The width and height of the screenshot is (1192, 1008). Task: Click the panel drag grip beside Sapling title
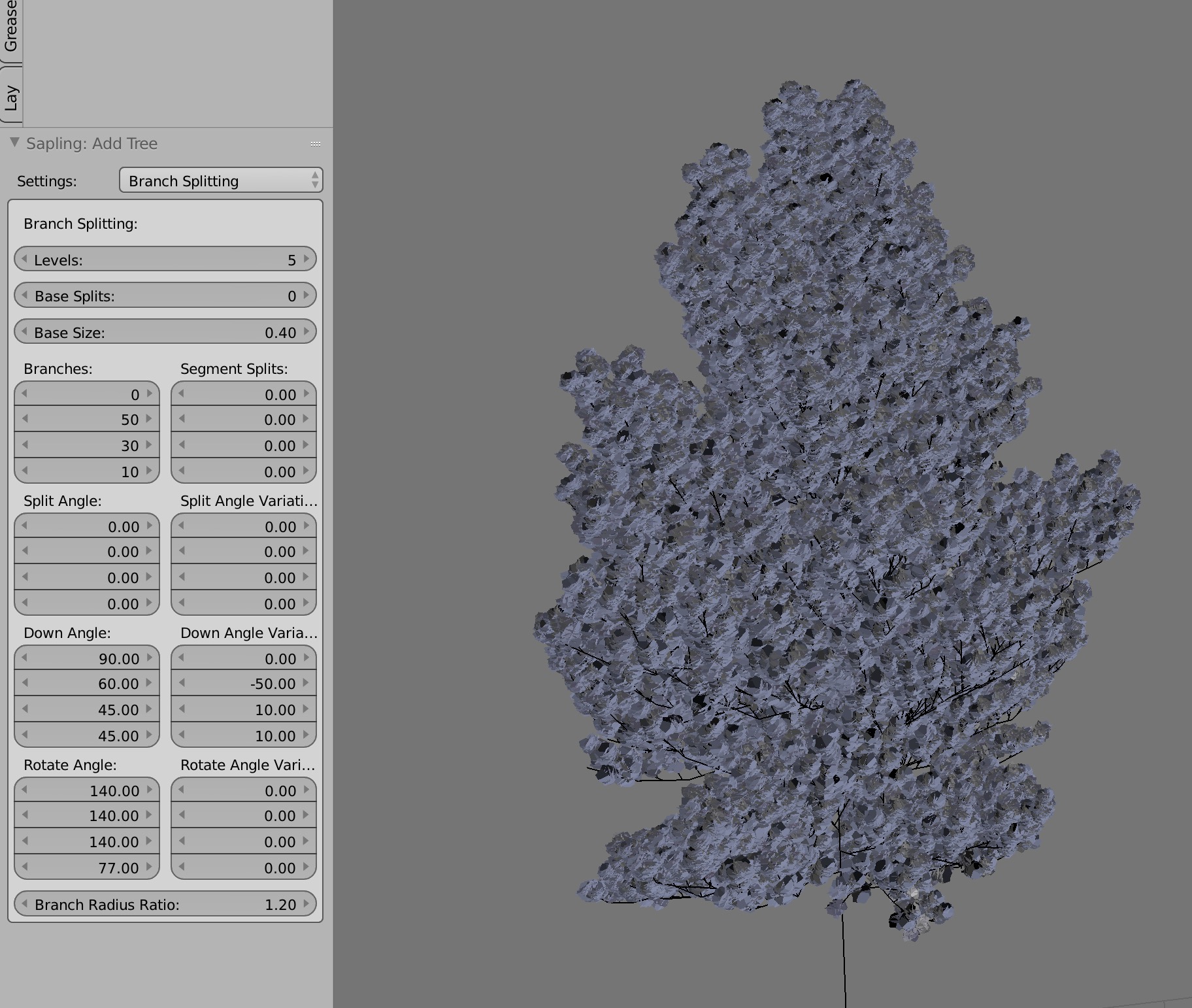coord(316,144)
